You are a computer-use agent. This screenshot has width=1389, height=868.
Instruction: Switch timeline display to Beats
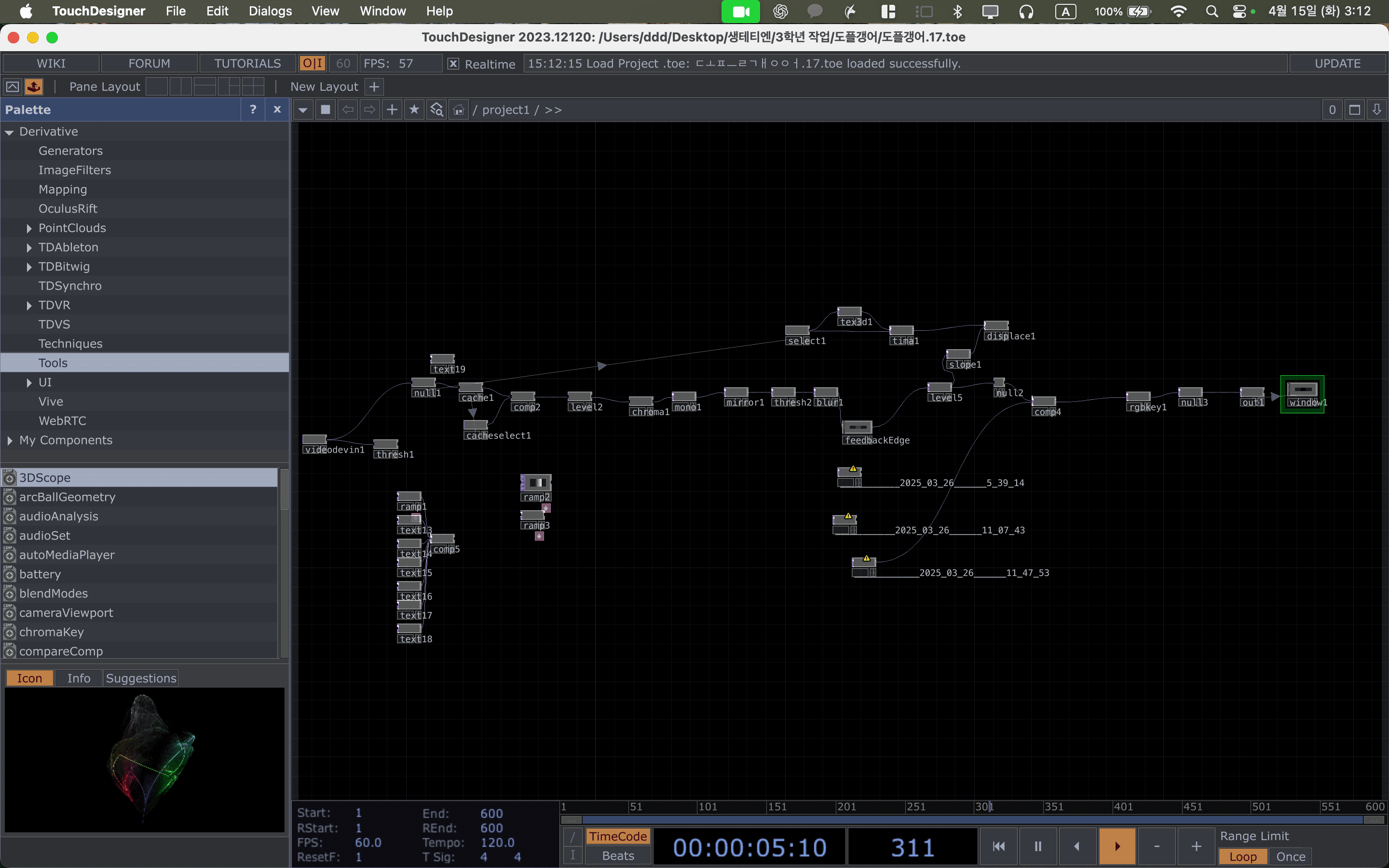(618, 855)
